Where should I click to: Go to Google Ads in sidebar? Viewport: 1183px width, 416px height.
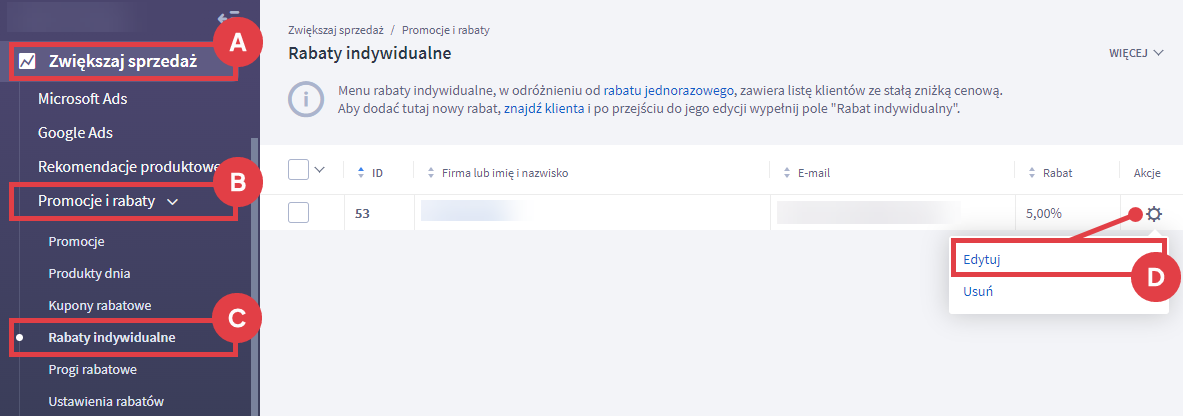80,132
